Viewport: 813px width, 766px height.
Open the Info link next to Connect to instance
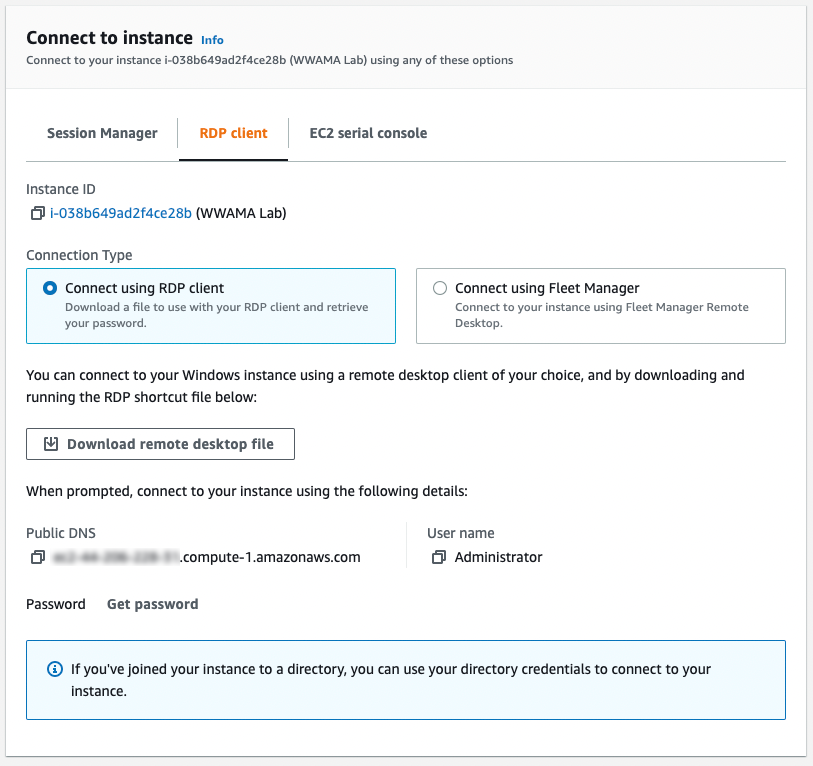coord(212,40)
